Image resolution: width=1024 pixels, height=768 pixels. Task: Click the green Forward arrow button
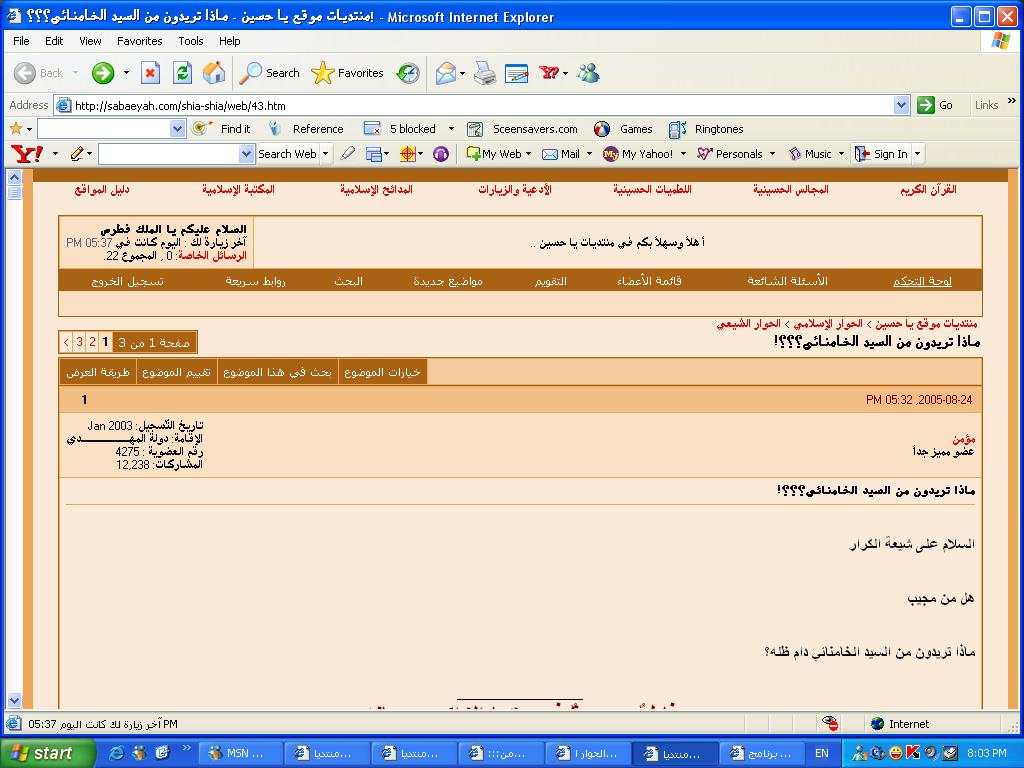pos(103,73)
